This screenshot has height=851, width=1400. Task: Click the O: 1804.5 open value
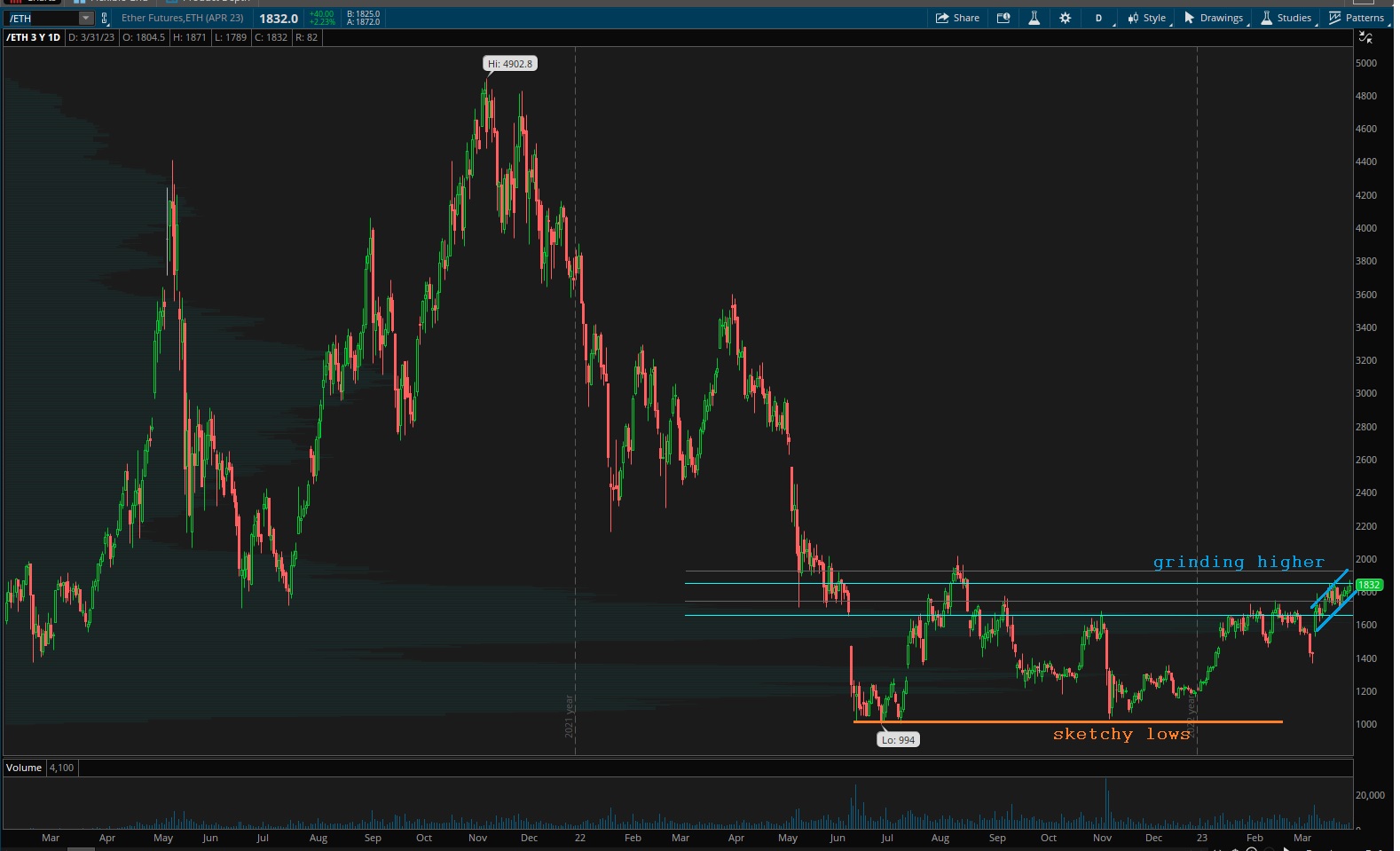coord(144,37)
